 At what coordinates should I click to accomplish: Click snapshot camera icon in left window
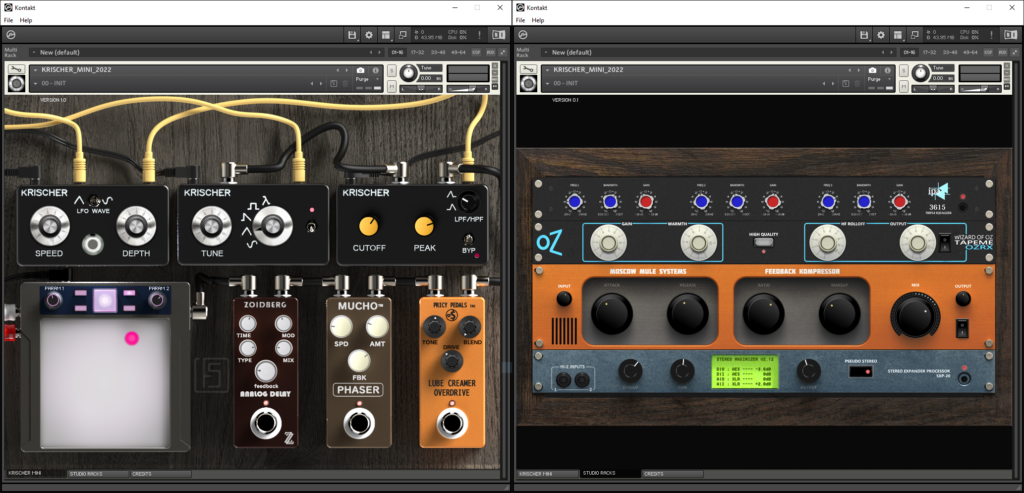(360, 71)
